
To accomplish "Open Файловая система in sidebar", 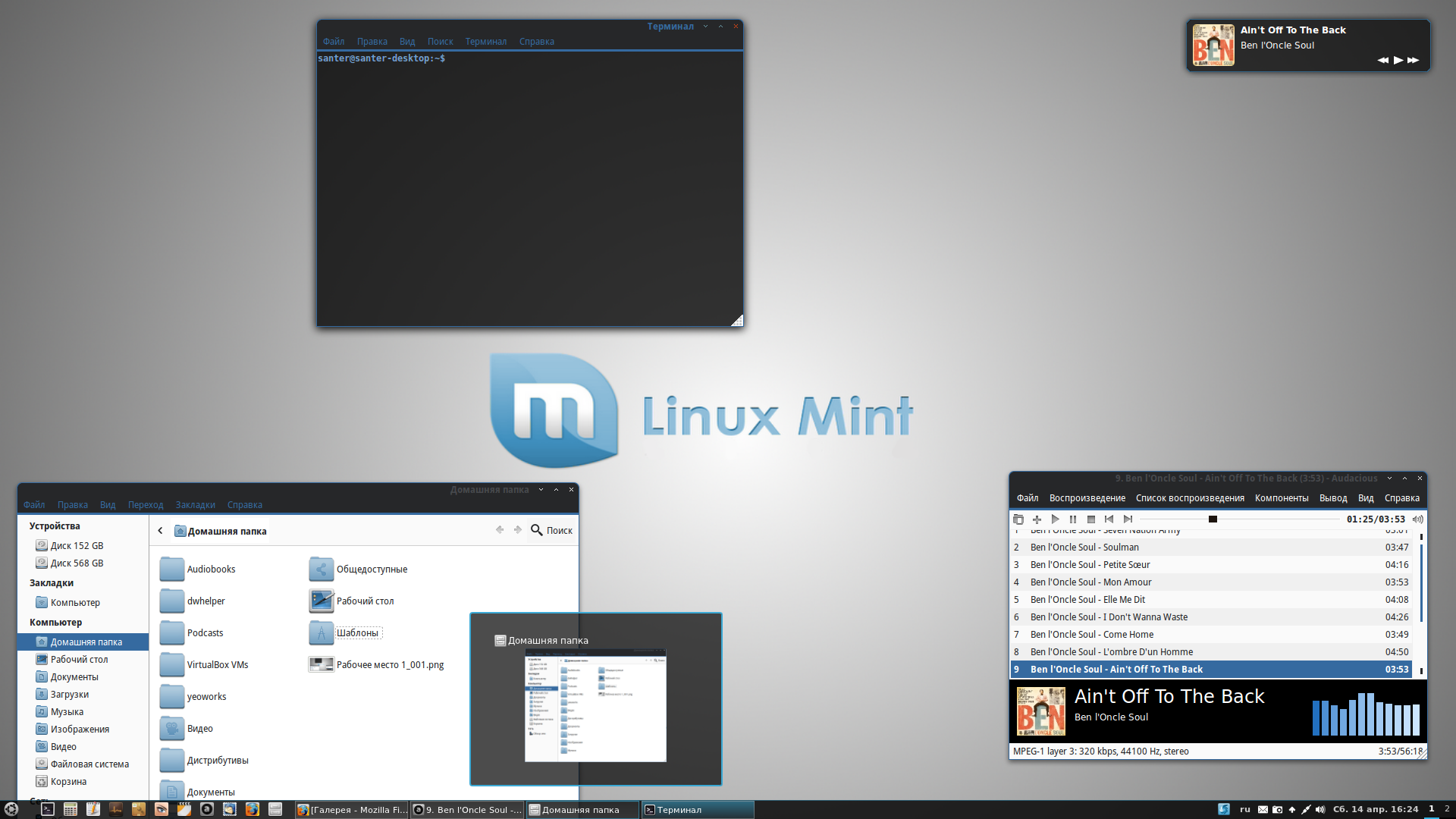I will (83, 764).
